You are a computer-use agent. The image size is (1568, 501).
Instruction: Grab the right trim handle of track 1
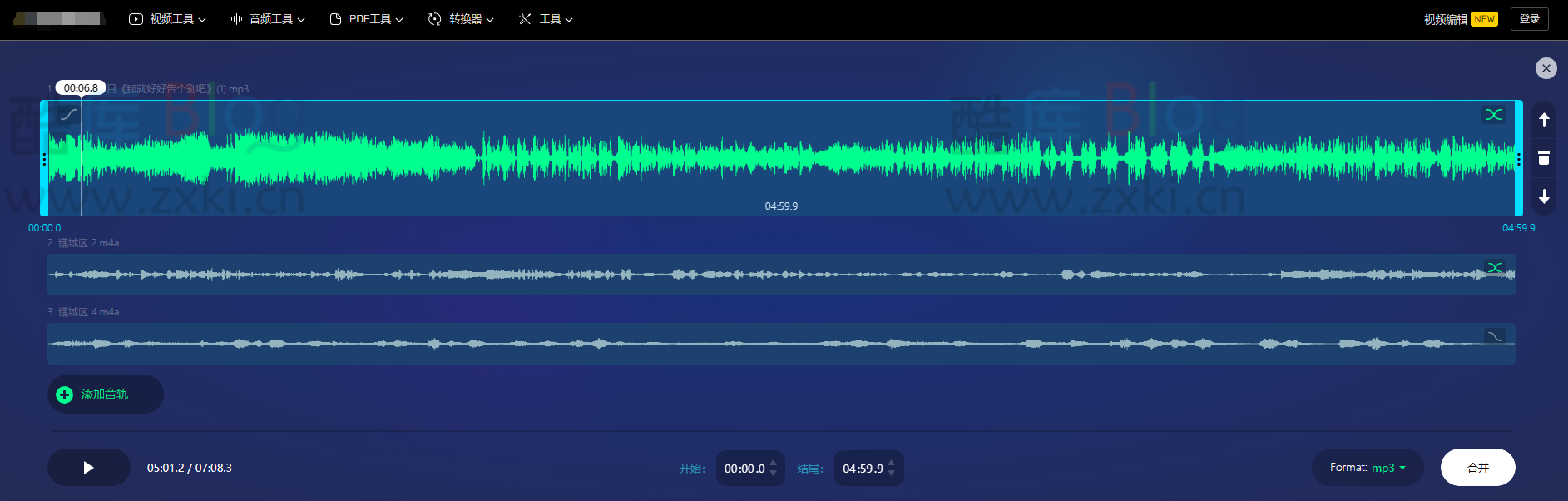[x=1518, y=158]
